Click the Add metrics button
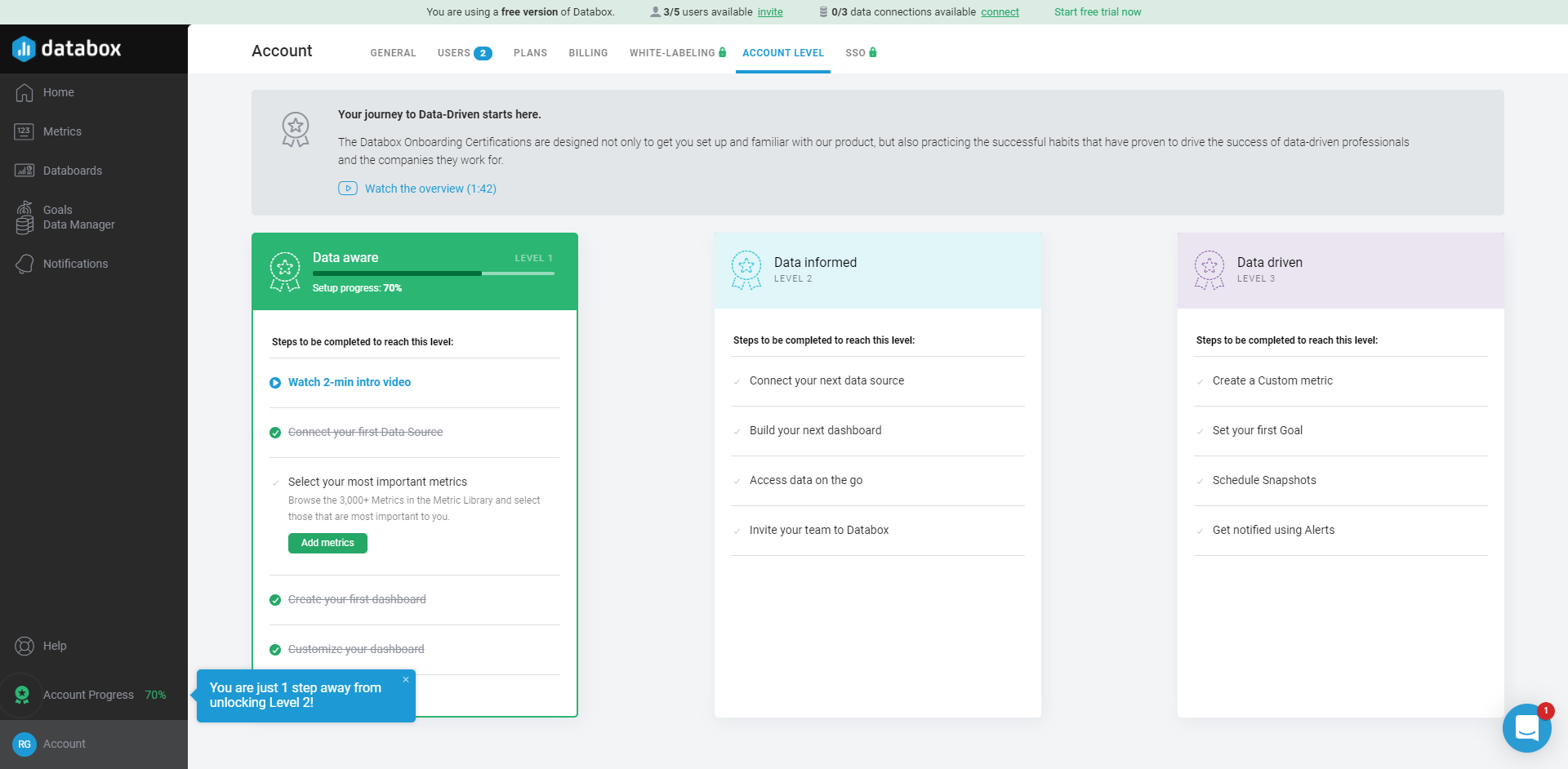This screenshot has width=1568, height=769. (x=327, y=543)
